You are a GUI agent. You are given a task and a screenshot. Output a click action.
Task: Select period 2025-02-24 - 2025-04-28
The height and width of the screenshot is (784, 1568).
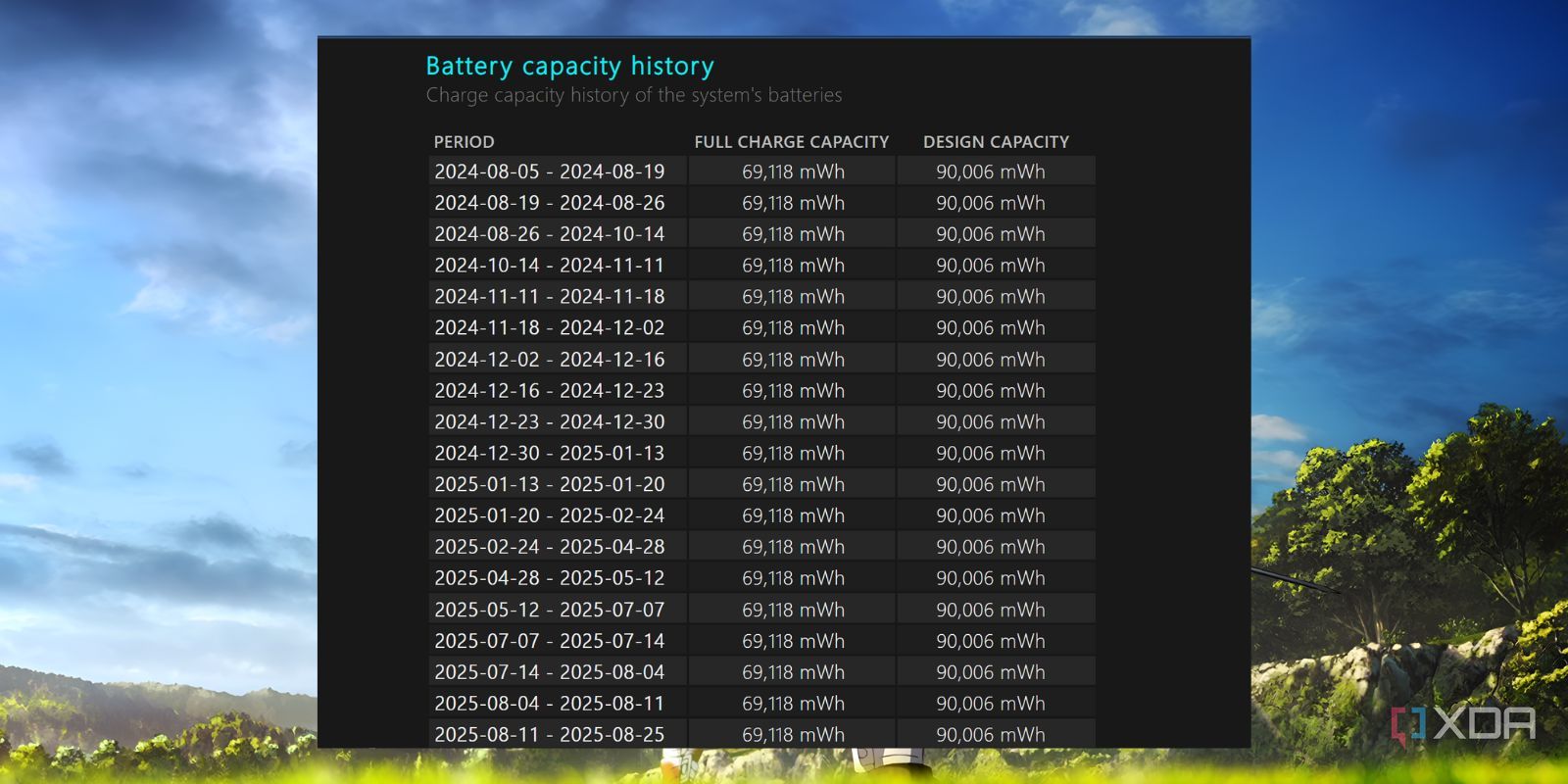(x=550, y=547)
